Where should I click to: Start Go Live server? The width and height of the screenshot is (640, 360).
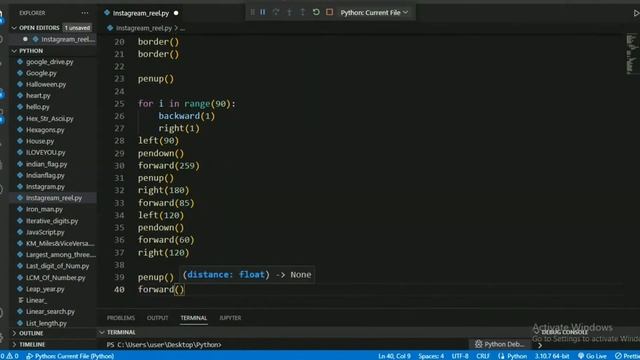[x=592, y=356]
